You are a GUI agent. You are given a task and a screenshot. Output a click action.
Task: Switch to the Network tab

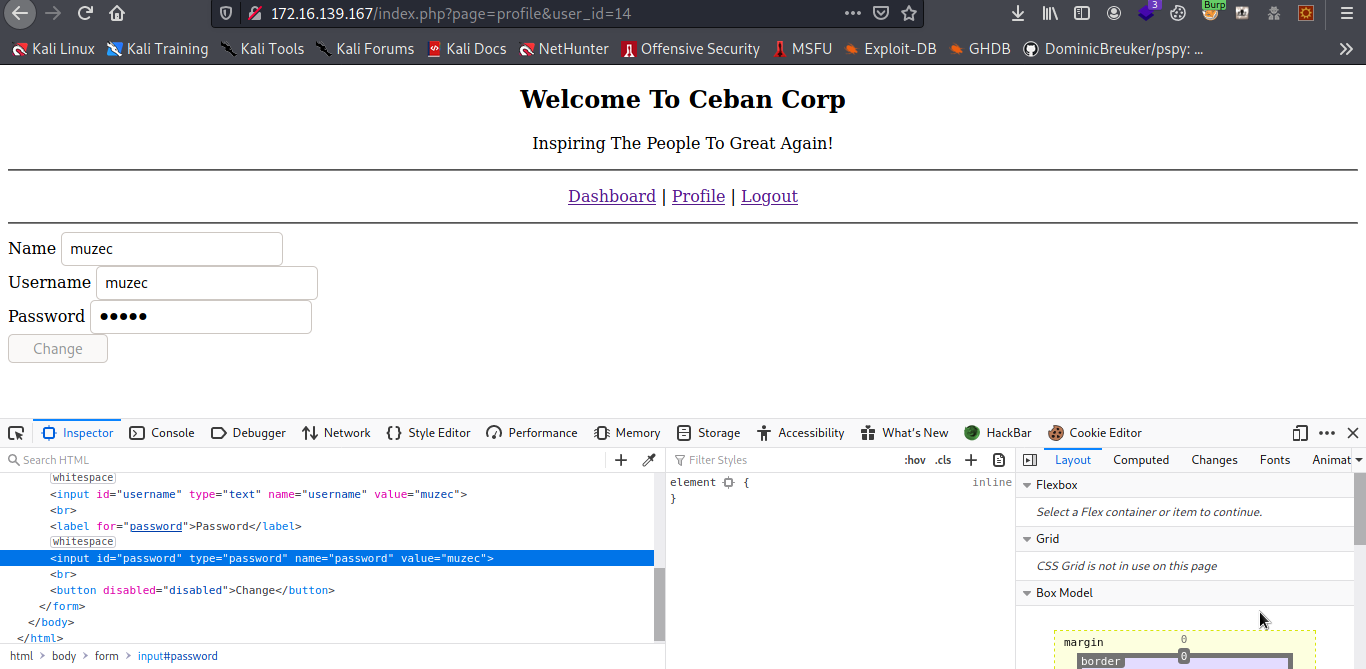tap(336, 433)
